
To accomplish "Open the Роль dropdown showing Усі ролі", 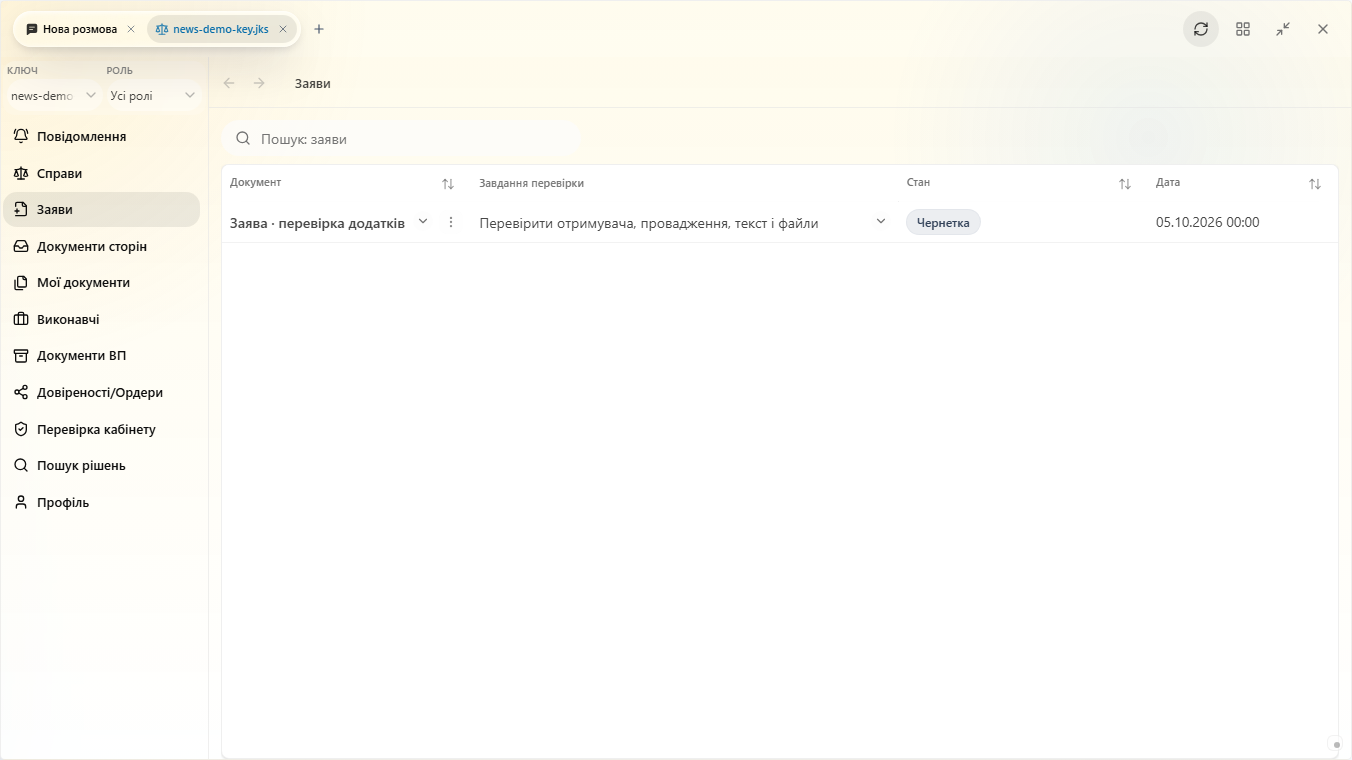I will [152, 95].
